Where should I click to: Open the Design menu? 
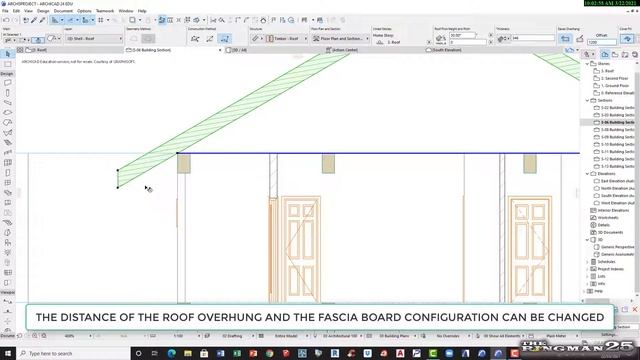tap(43, 11)
